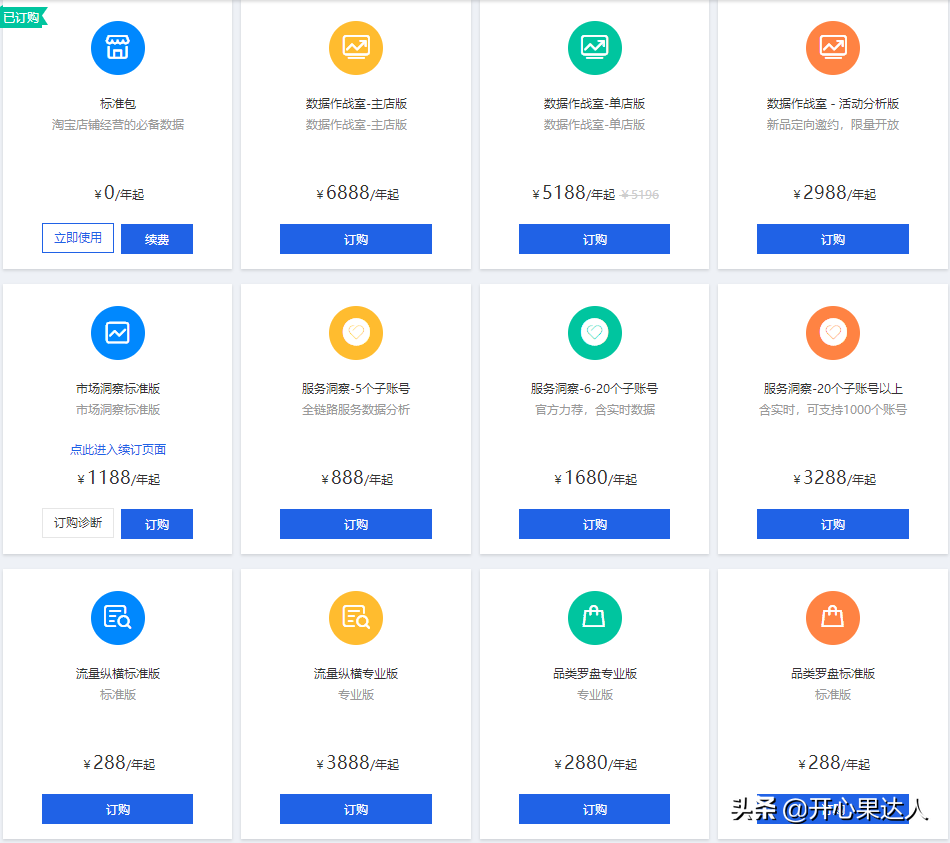Order 流量纵横专业版 with 订购 button
Screen dimensions: 950x843
356,808
